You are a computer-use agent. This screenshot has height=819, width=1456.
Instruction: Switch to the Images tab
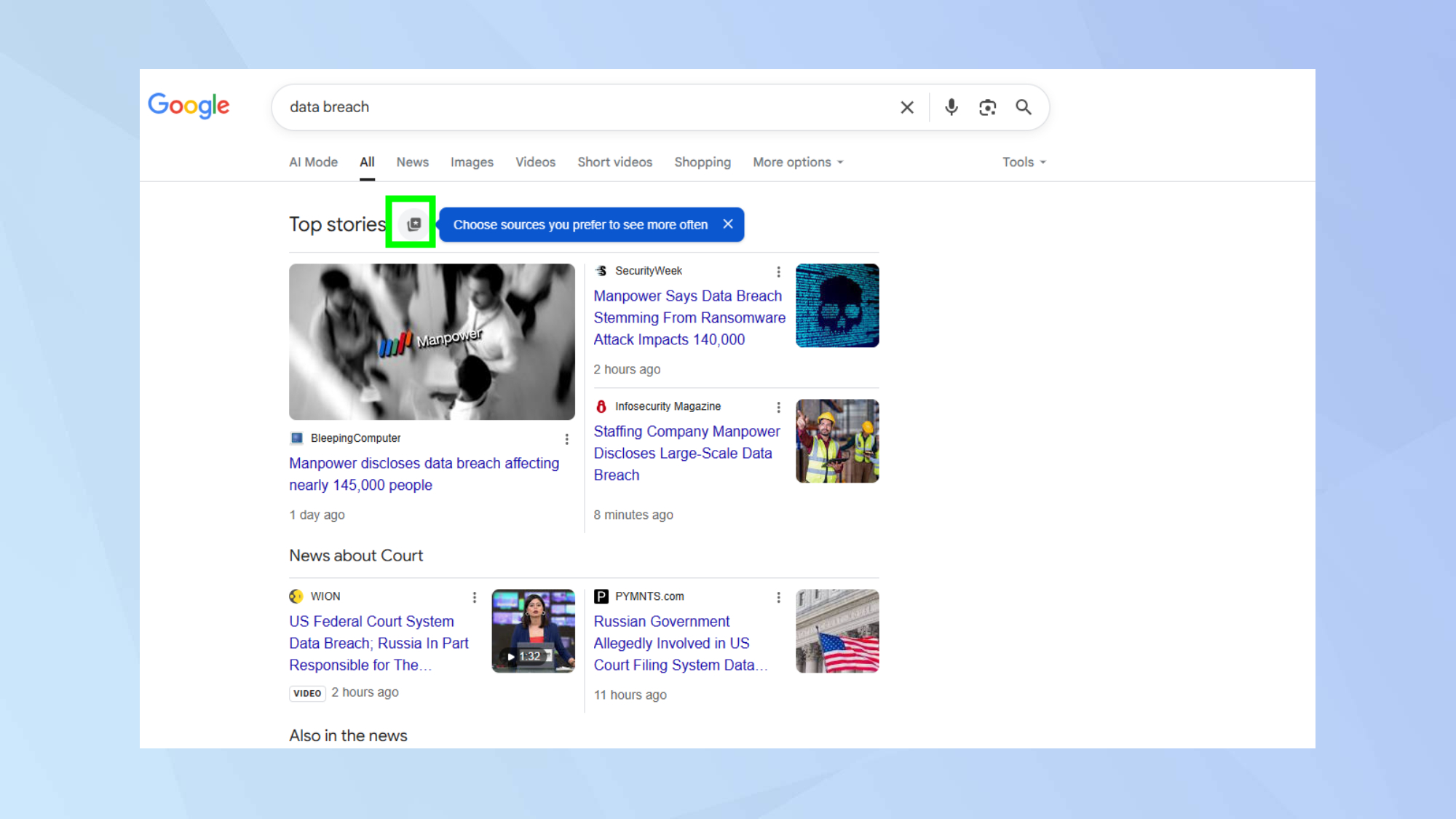(472, 162)
